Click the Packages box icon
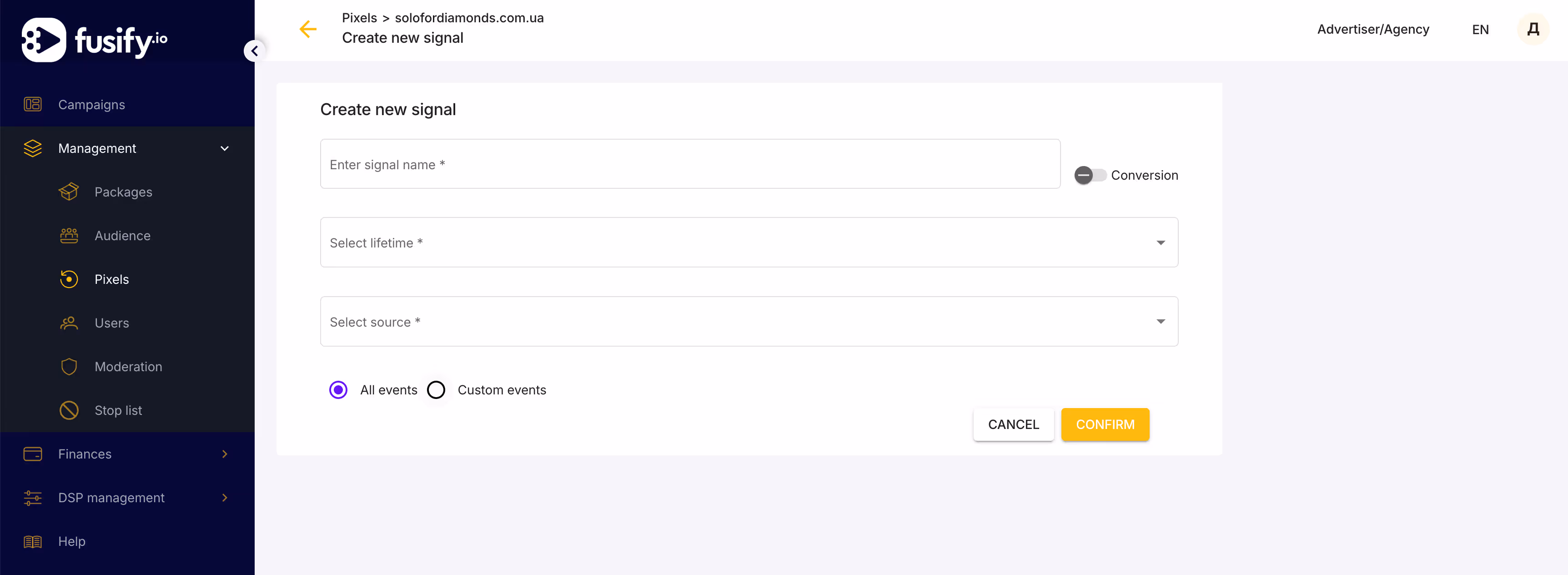The image size is (1568, 575). click(69, 192)
